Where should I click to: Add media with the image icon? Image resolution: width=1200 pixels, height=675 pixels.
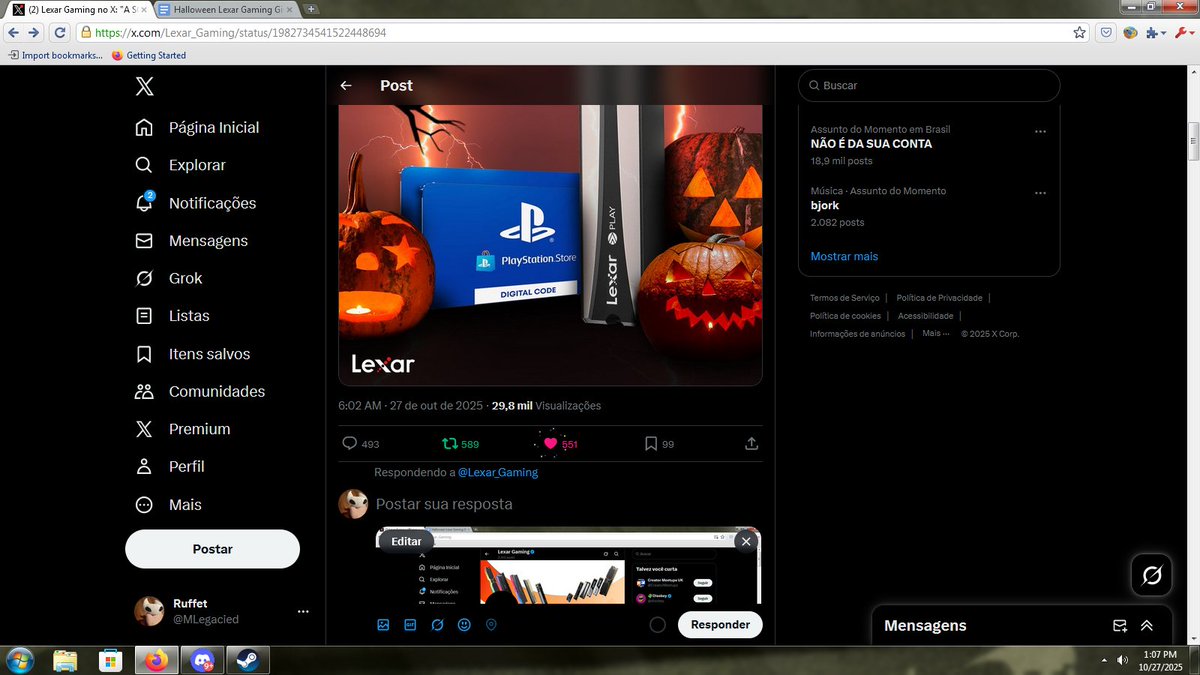pyautogui.click(x=383, y=625)
